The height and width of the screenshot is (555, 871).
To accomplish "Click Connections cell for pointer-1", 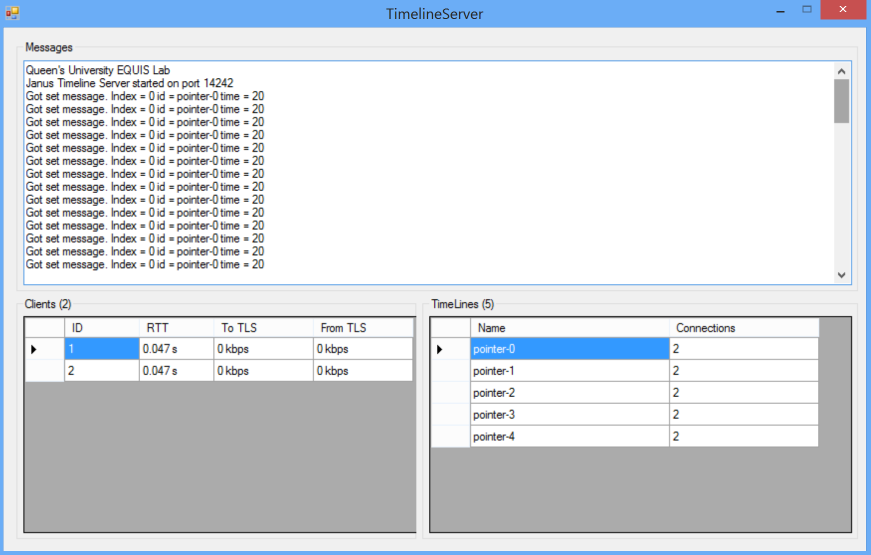I will tap(744, 371).
